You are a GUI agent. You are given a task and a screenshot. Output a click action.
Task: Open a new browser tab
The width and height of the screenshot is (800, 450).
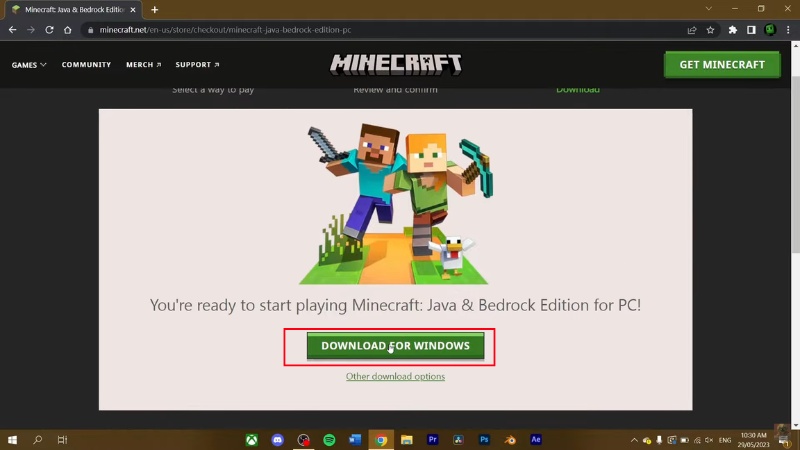point(155,10)
